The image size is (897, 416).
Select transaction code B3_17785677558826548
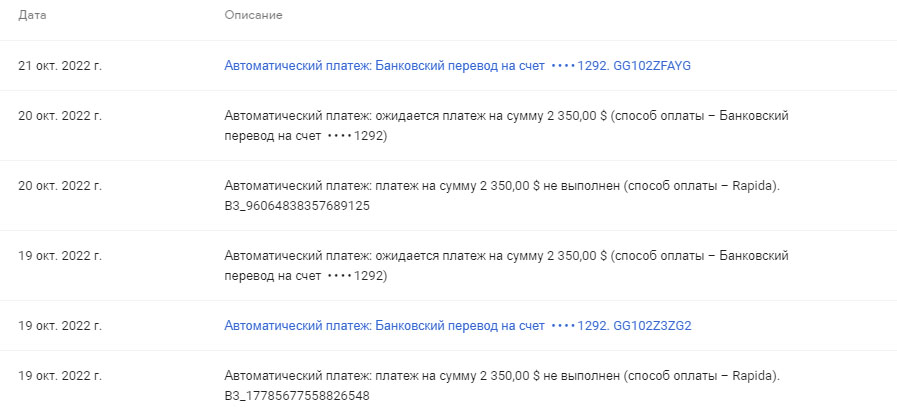point(298,396)
